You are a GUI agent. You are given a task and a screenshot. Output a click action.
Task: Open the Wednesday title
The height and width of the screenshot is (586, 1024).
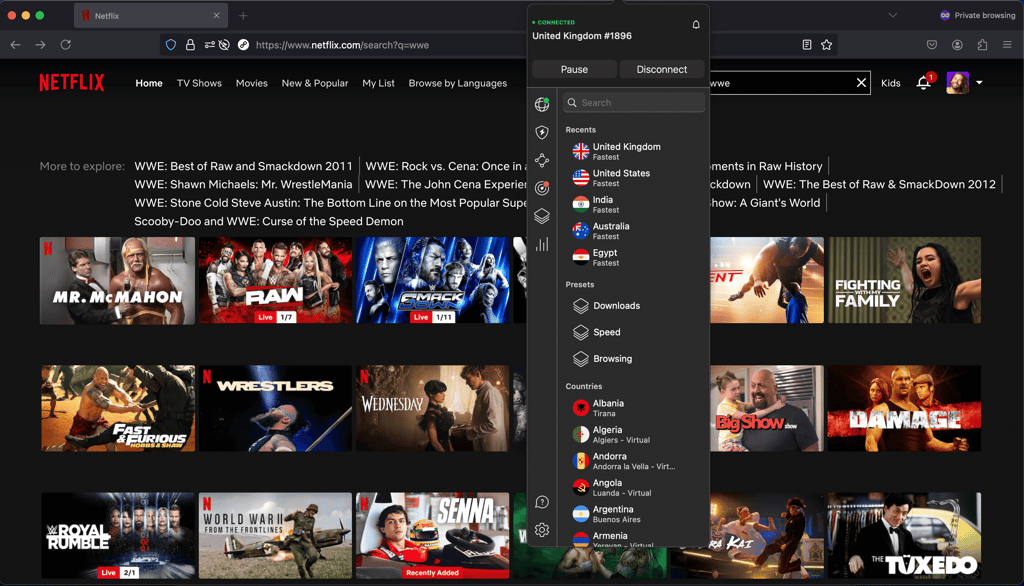pos(432,408)
